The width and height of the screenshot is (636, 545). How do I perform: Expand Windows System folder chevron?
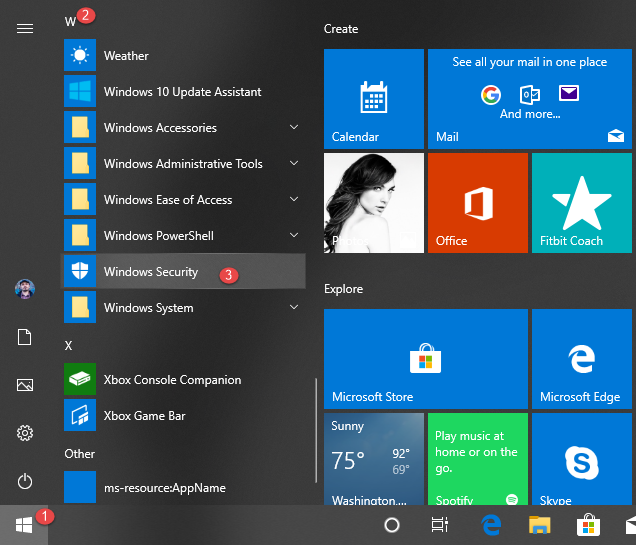(x=294, y=307)
